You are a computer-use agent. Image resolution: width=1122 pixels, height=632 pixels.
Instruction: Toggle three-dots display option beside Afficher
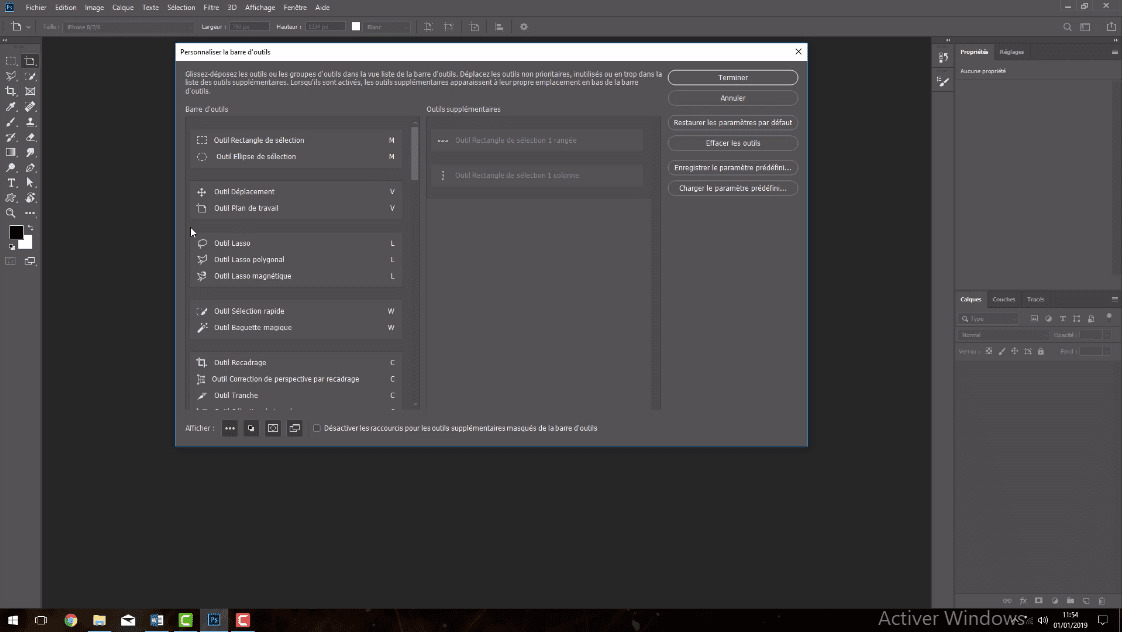230,428
